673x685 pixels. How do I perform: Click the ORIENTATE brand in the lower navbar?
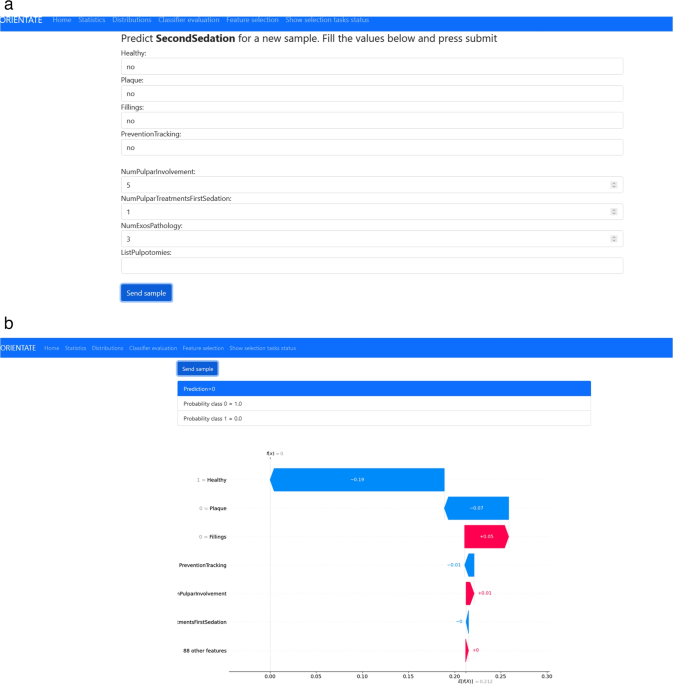click(18, 348)
